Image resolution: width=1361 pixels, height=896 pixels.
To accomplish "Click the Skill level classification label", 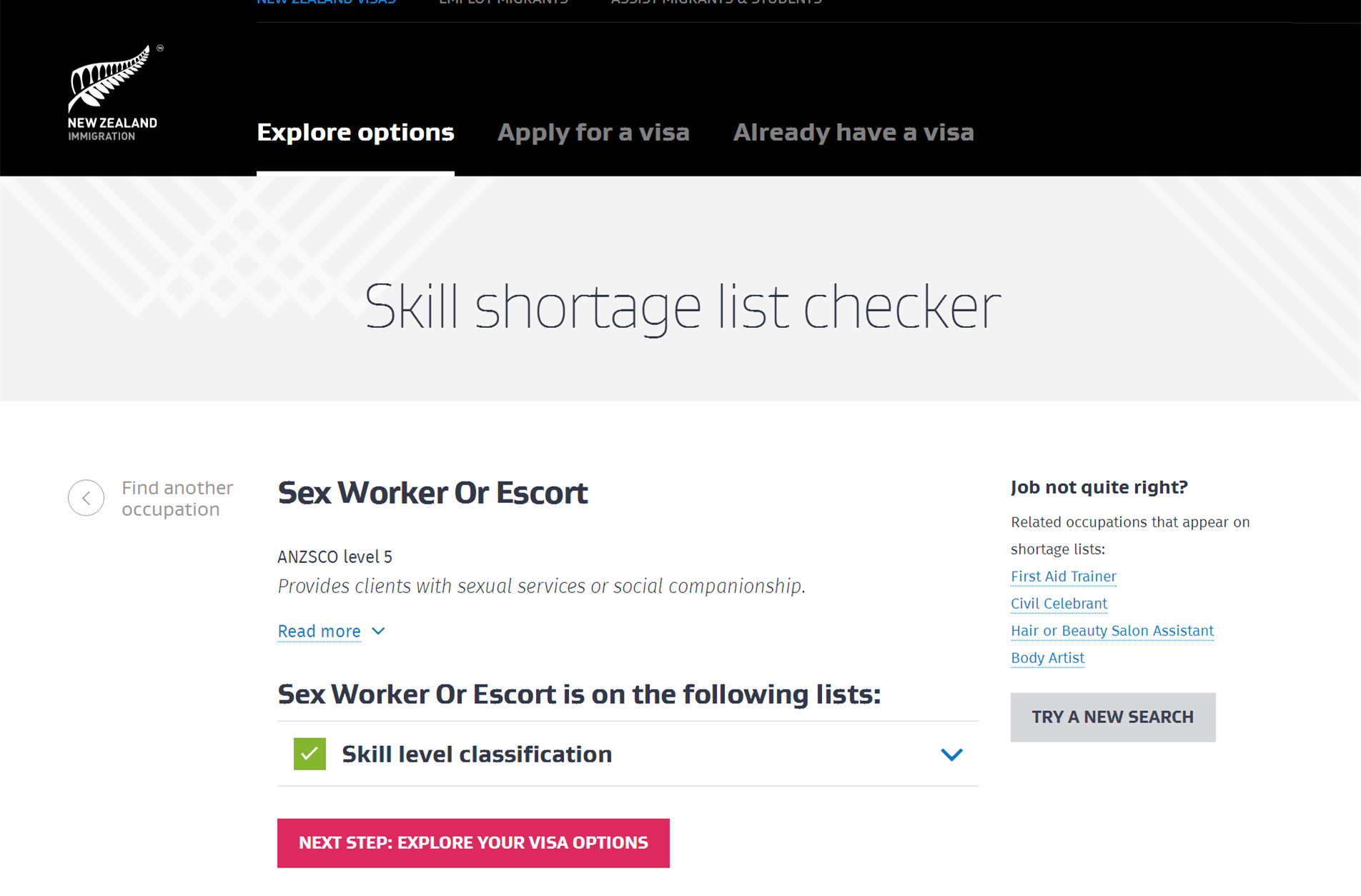I will pyautogui.click(x=477, y=754).
